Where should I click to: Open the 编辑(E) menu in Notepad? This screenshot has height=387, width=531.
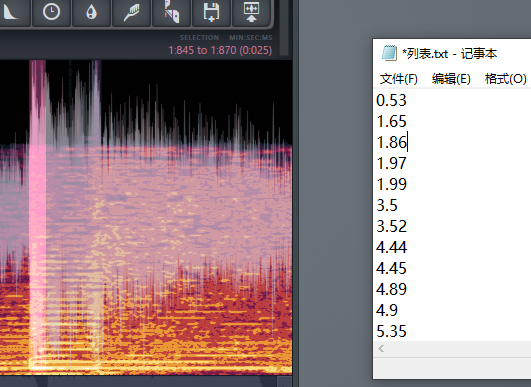[451, 79]
